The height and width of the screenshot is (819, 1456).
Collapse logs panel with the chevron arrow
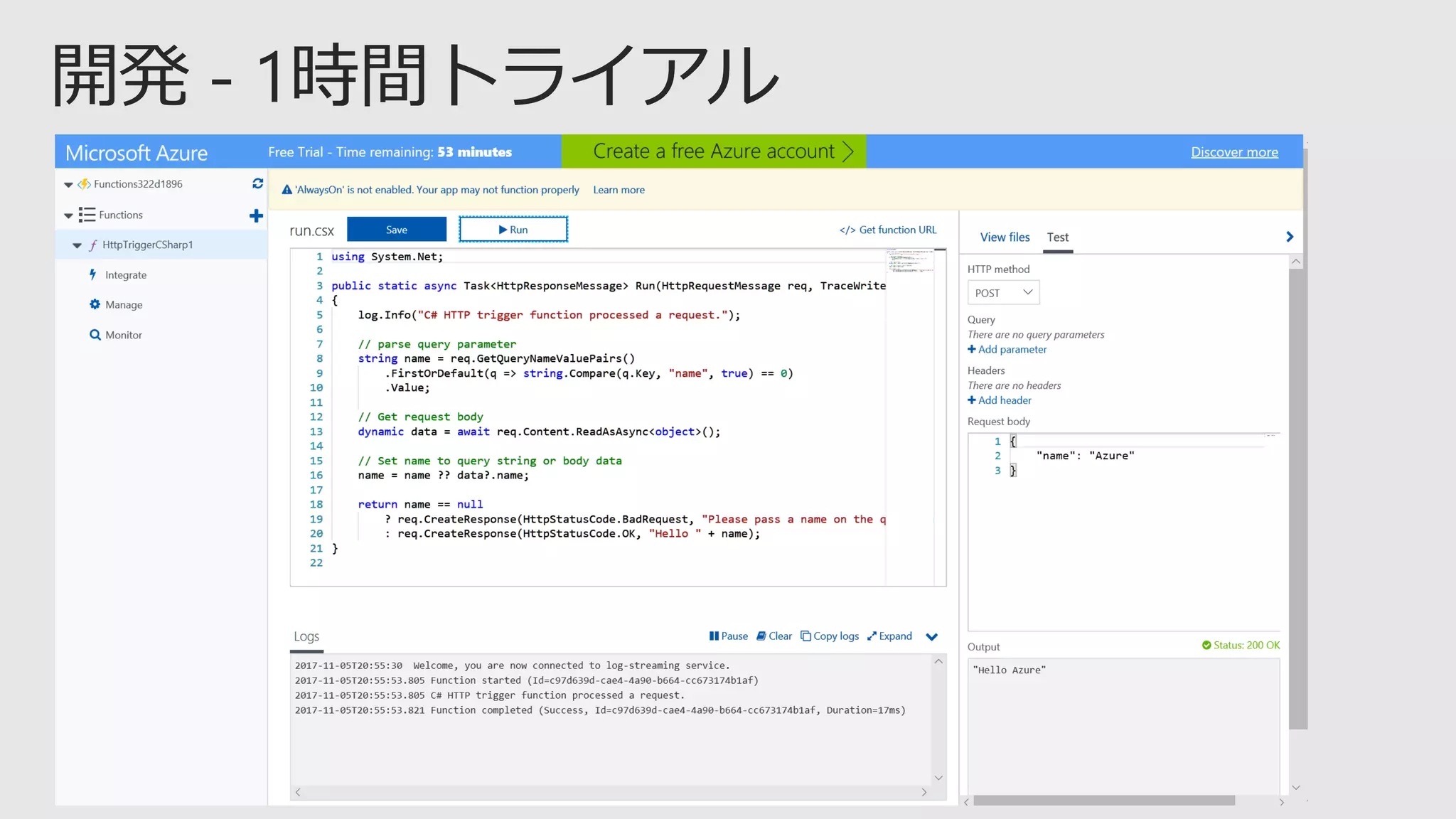(932, 637)
